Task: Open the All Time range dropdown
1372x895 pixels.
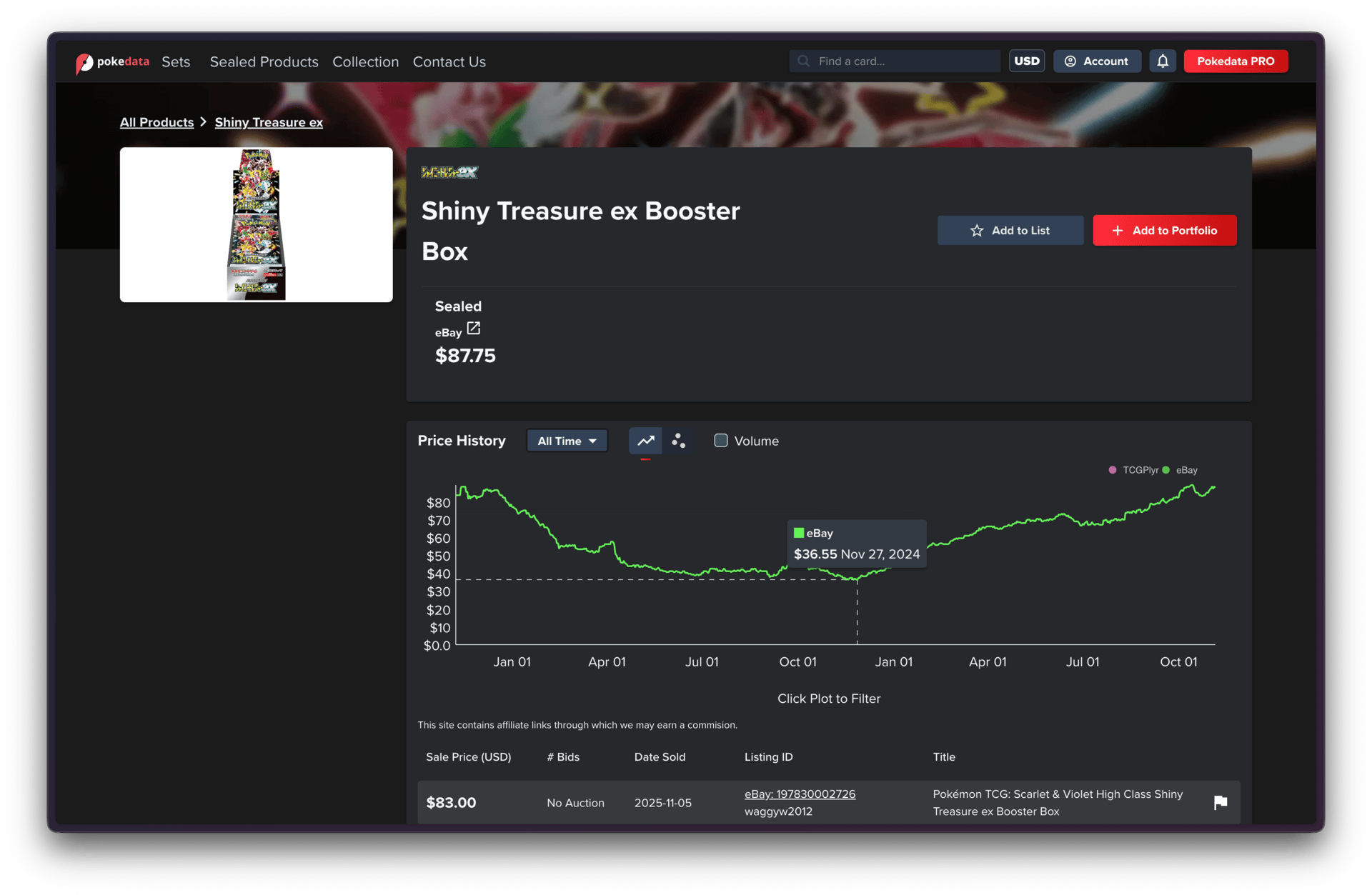Action: pyautogui.click(x=567, y=441)
